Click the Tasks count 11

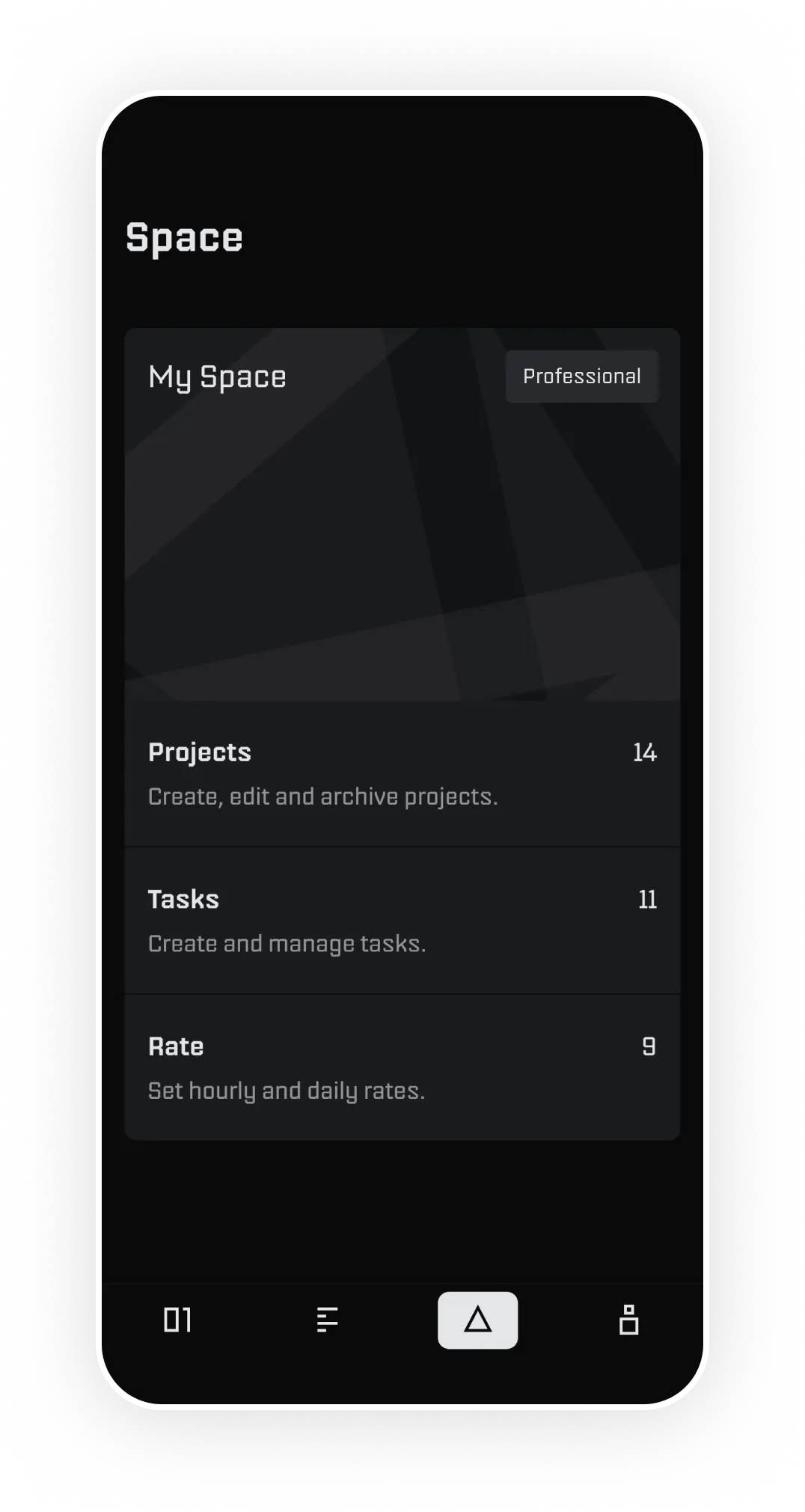click(x=648, y=899)
